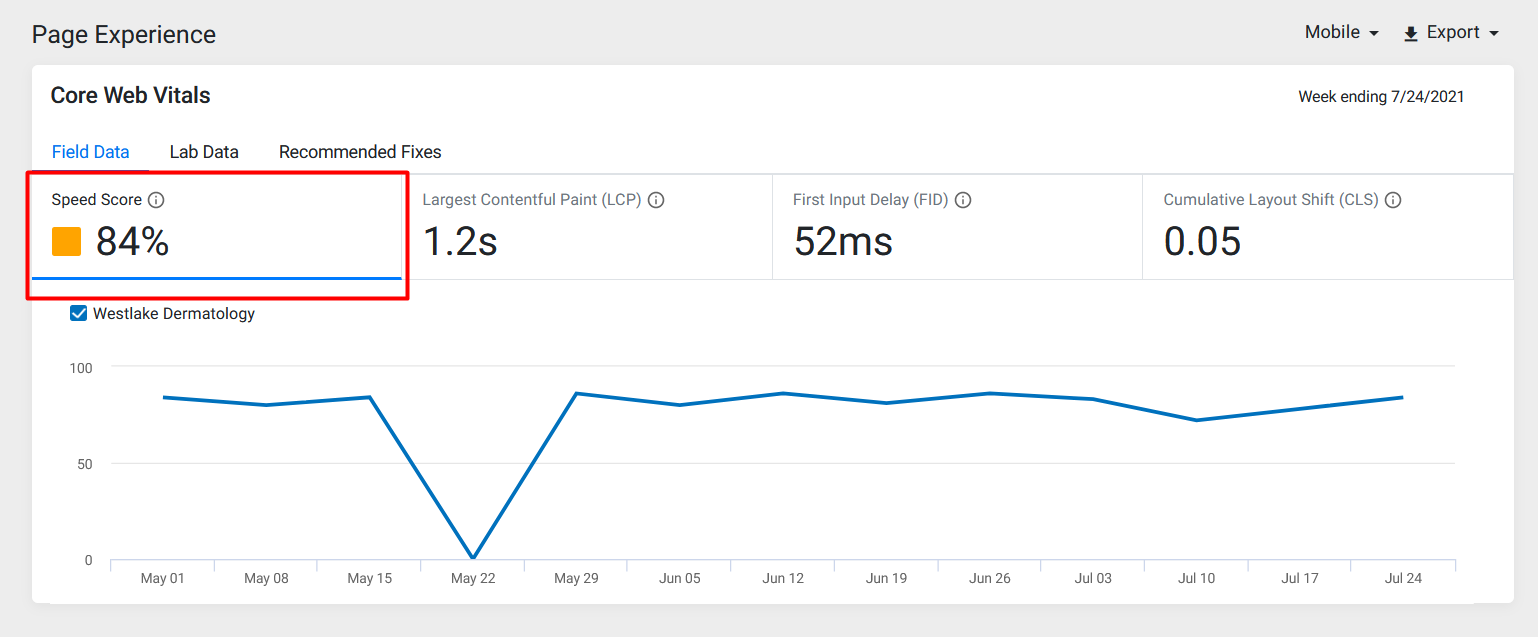Open the Recommended Fixes tab
This screenshot has height=637, width=1538.
pyautogui.click(x=360, y=152)
